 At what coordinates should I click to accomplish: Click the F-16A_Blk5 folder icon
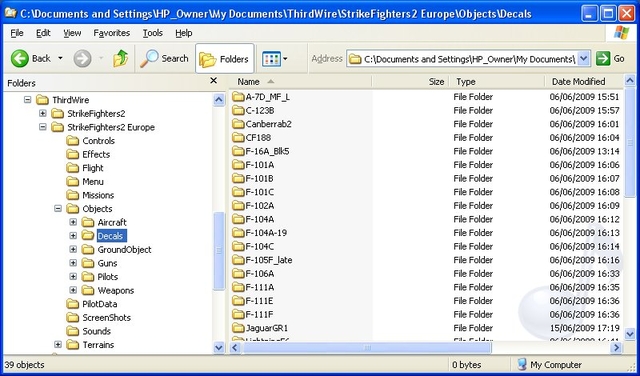coord(238,151)
